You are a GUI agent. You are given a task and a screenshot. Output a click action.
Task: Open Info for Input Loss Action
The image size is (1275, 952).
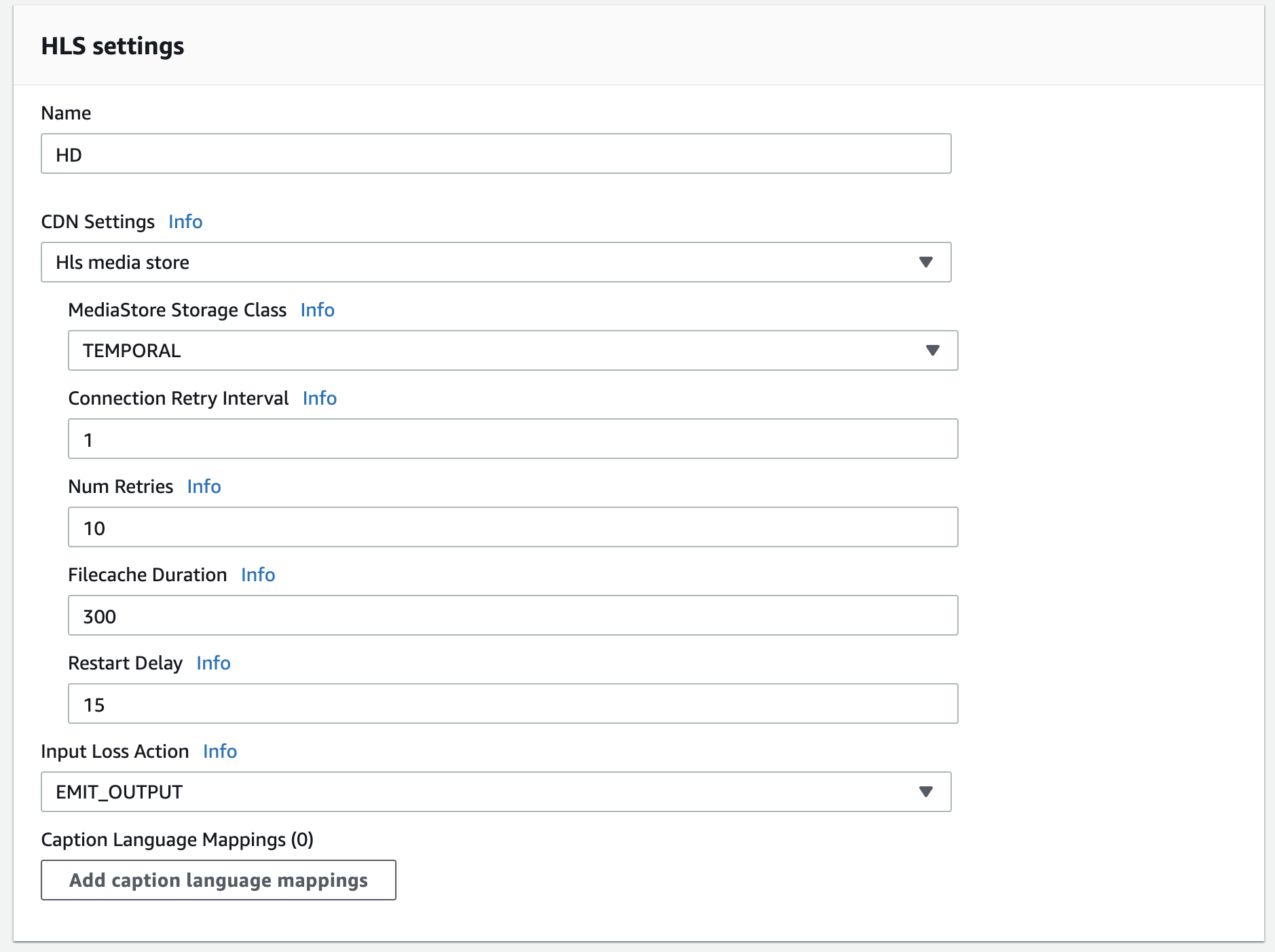tap(220, 752)
